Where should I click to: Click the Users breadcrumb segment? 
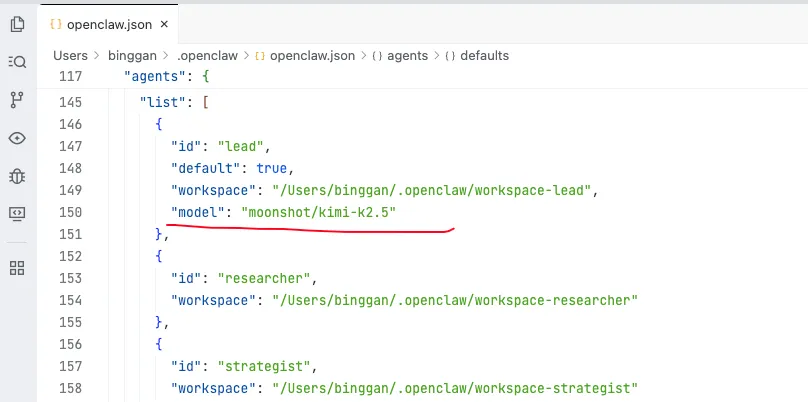tap(70, 55)
